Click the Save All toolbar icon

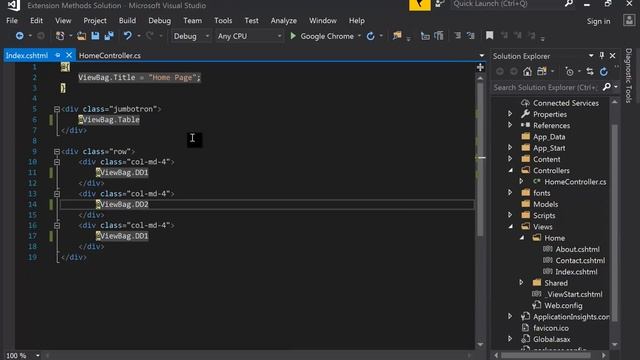109,36
